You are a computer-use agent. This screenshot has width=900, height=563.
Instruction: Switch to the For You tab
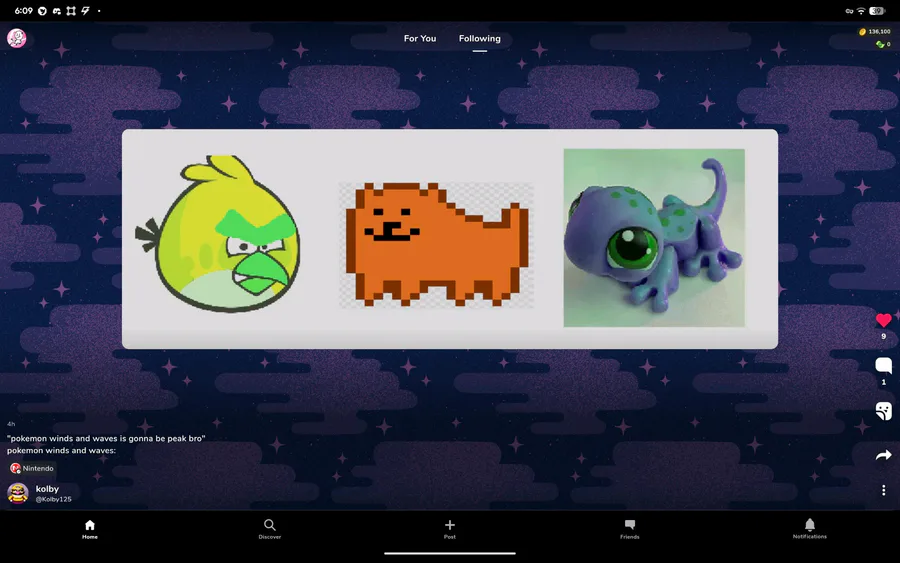(420, 38)
